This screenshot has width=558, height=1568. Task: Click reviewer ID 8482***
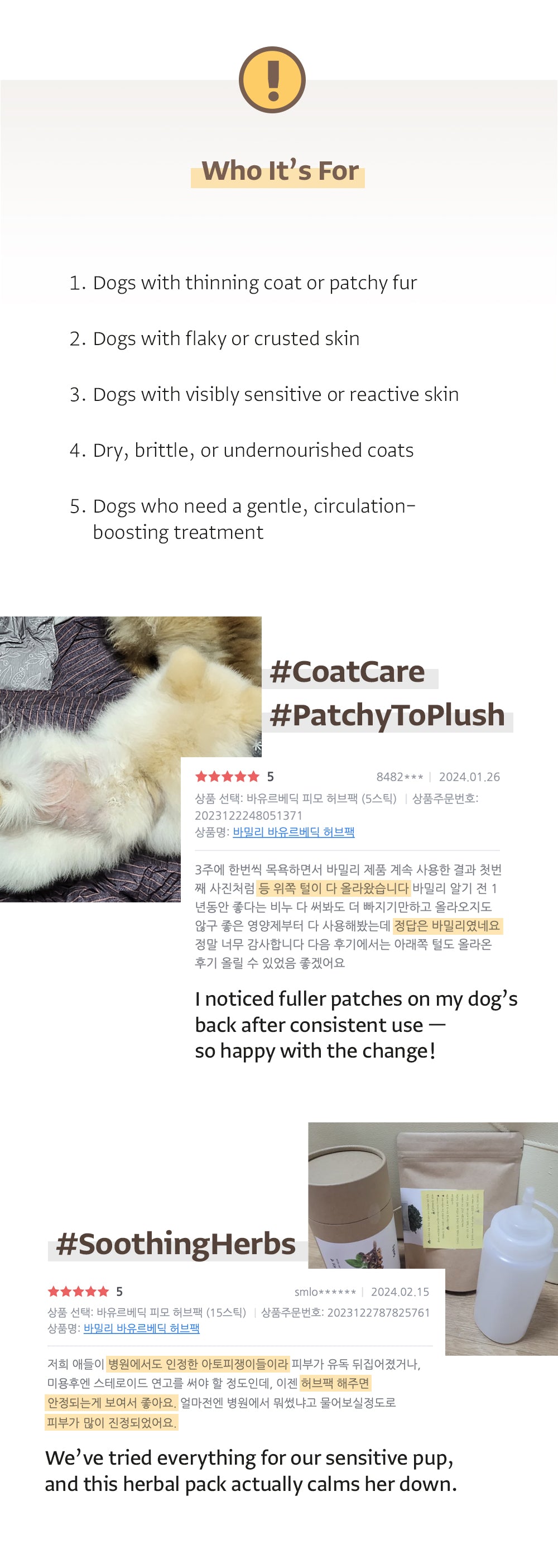[x=400, y=777]
